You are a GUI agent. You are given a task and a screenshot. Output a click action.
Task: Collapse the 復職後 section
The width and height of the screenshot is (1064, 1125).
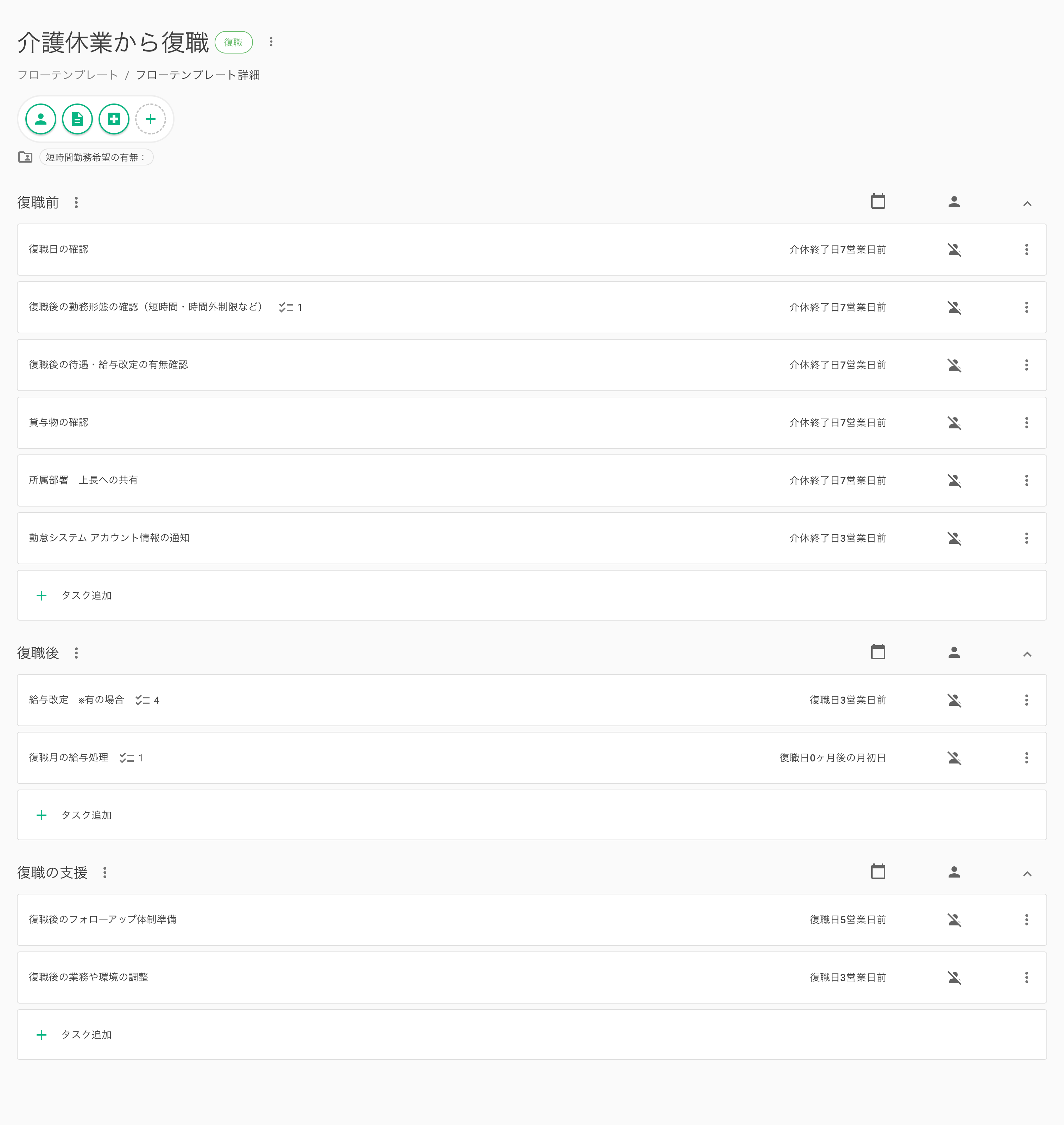1027,654
